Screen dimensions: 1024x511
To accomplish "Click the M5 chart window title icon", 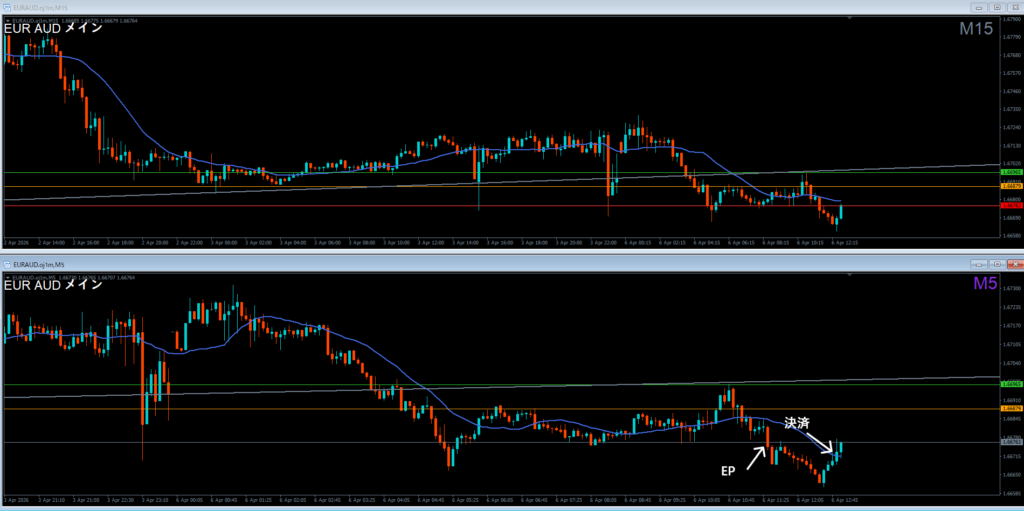I will [x=6, y=264].
